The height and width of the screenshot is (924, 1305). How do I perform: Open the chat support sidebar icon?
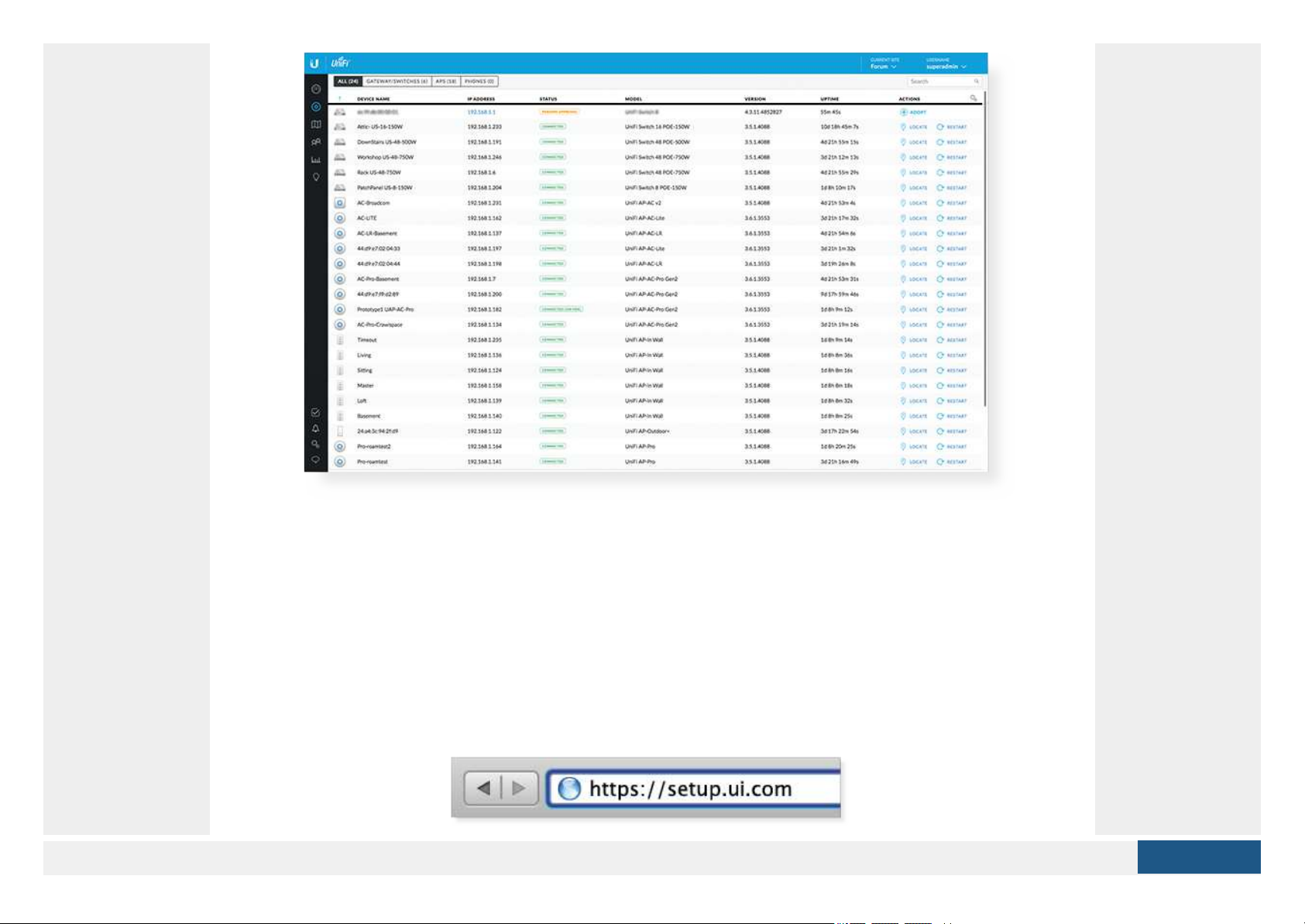[x=316, y=459]
